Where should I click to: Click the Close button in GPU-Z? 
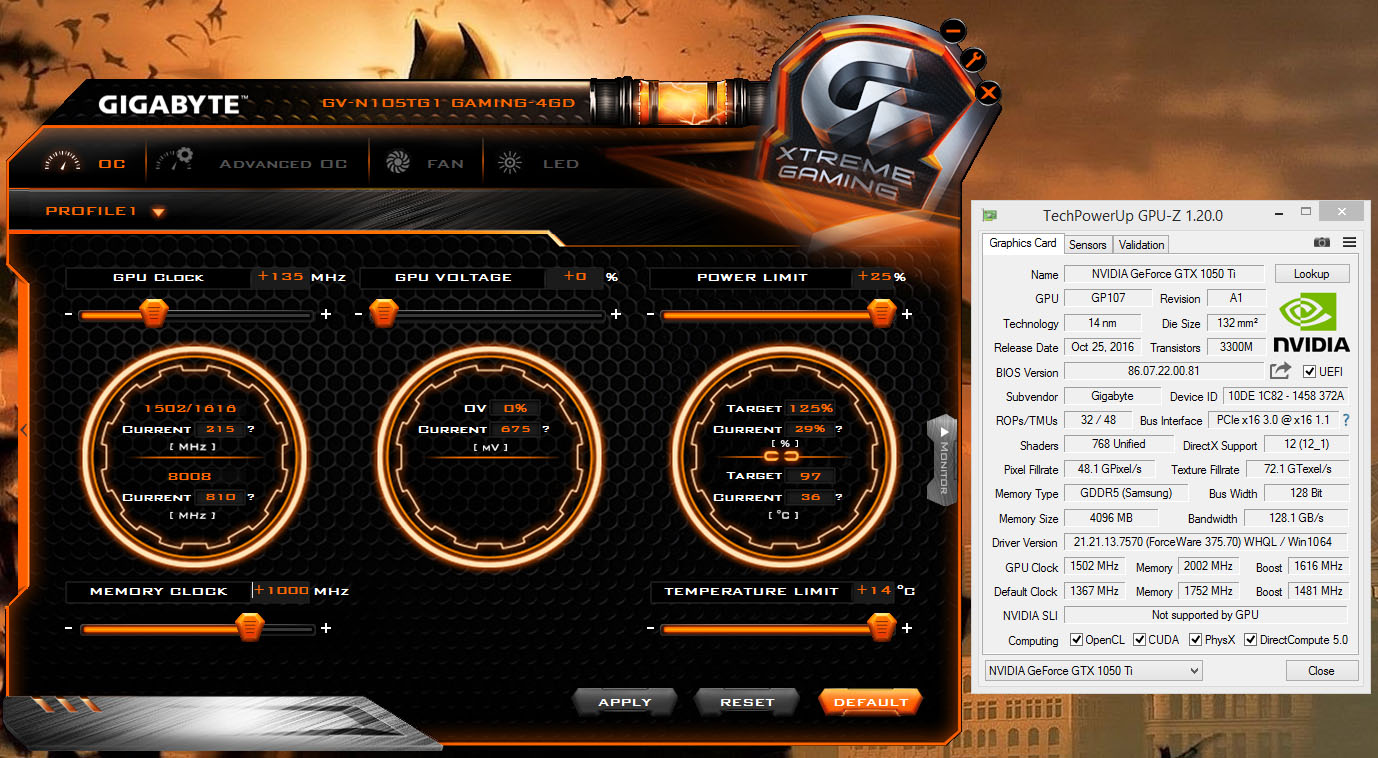(x=1321, y=671)
